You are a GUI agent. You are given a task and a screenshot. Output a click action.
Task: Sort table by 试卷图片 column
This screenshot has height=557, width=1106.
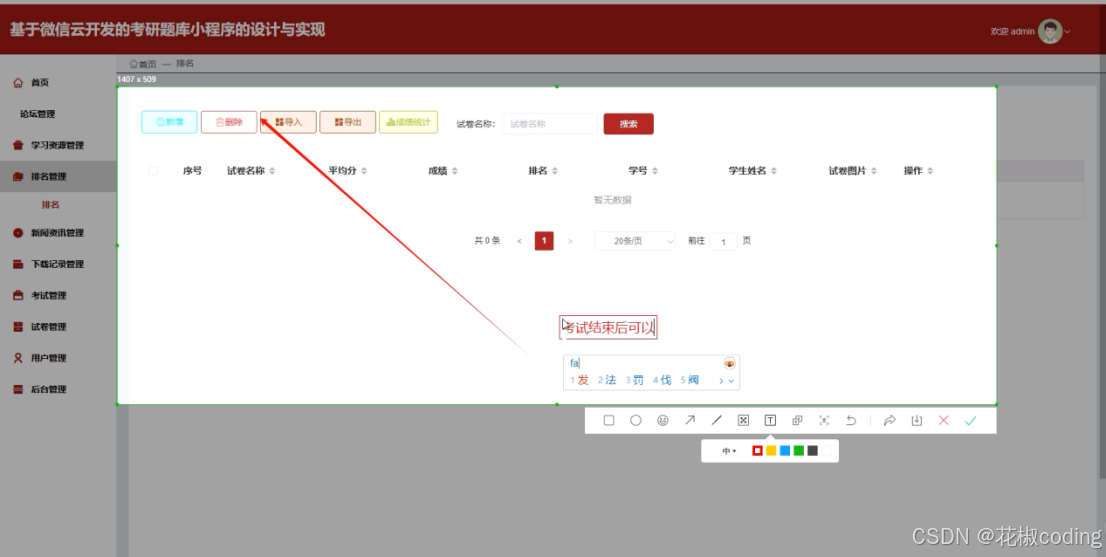click(874, 171)
